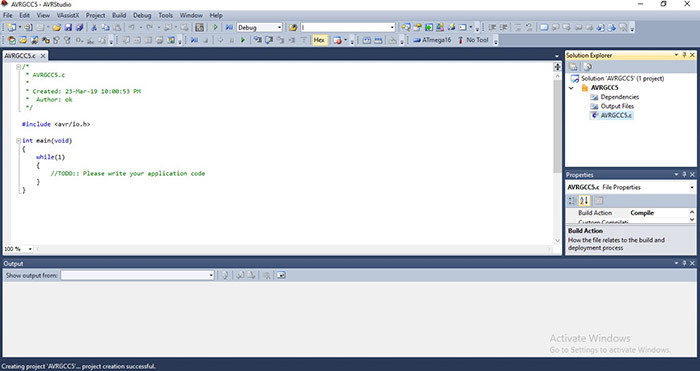Click Start Debugging and Break icon beside Debug box

[x=229, y=28]
